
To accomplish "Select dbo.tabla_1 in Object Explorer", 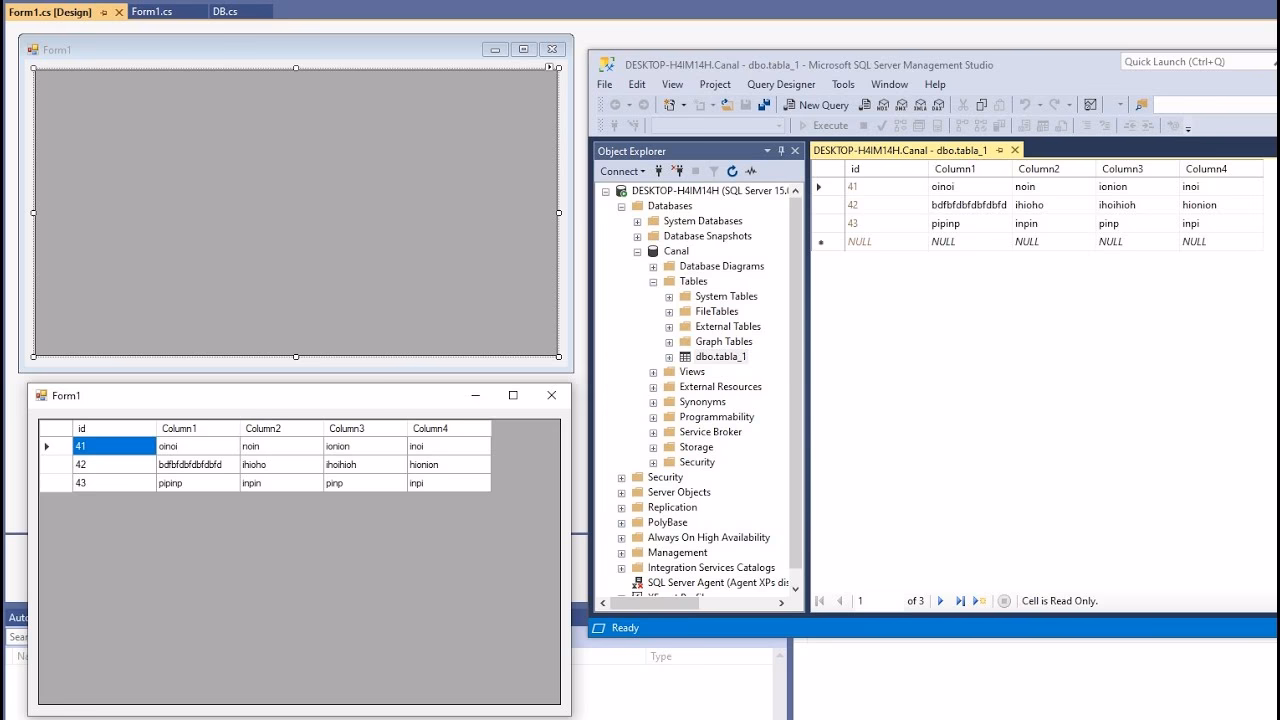I will pyautogui.click(x=721, y=357).
